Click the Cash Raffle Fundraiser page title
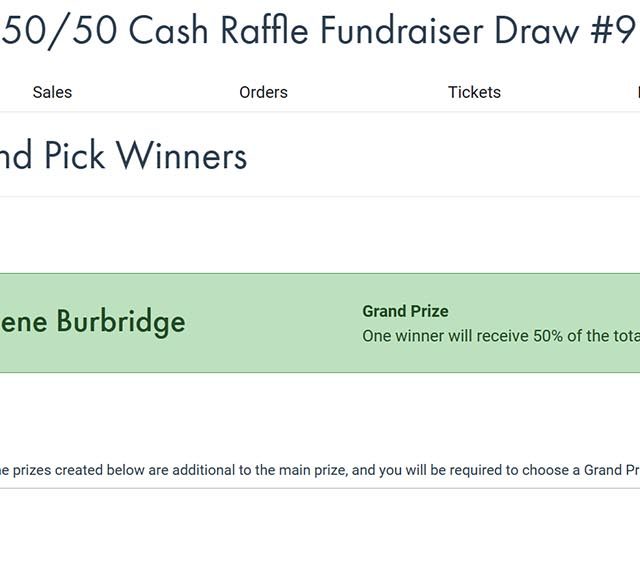Viewport: 640px width, 583px height. pos(318,32)
